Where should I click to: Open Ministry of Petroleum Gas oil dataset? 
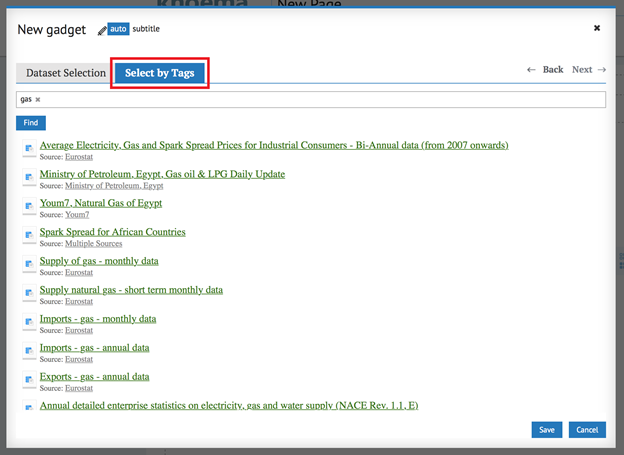point(162,174)
